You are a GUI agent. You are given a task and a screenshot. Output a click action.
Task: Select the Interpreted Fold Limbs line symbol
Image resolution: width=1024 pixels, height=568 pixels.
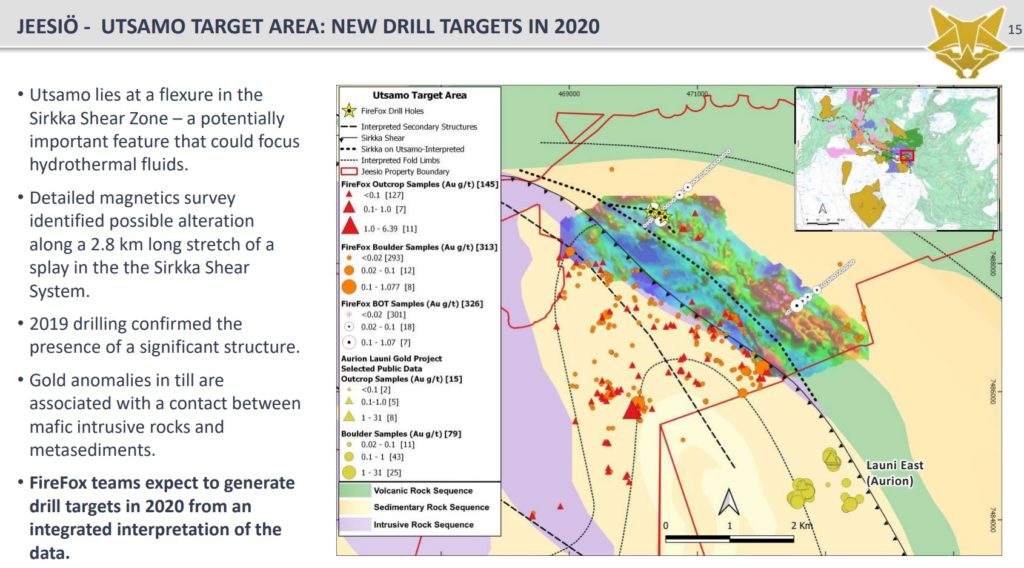click(349, 160)
